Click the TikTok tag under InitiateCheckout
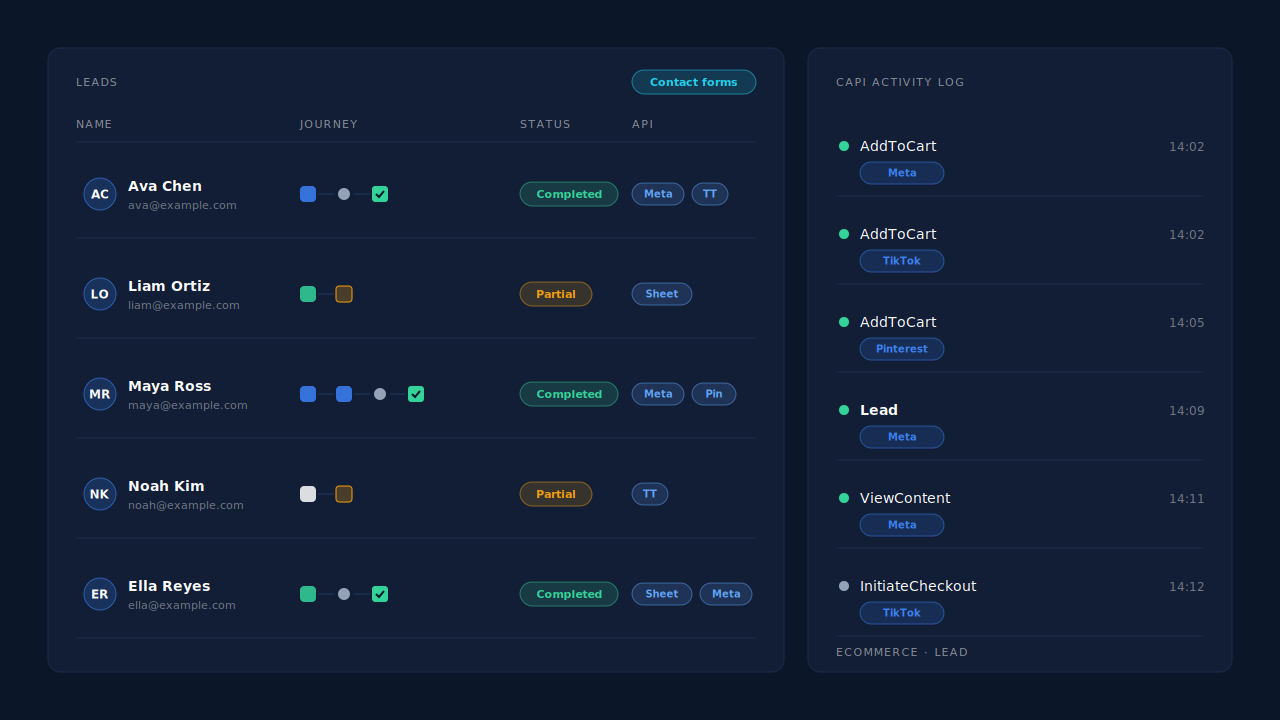 pos(902,613)
